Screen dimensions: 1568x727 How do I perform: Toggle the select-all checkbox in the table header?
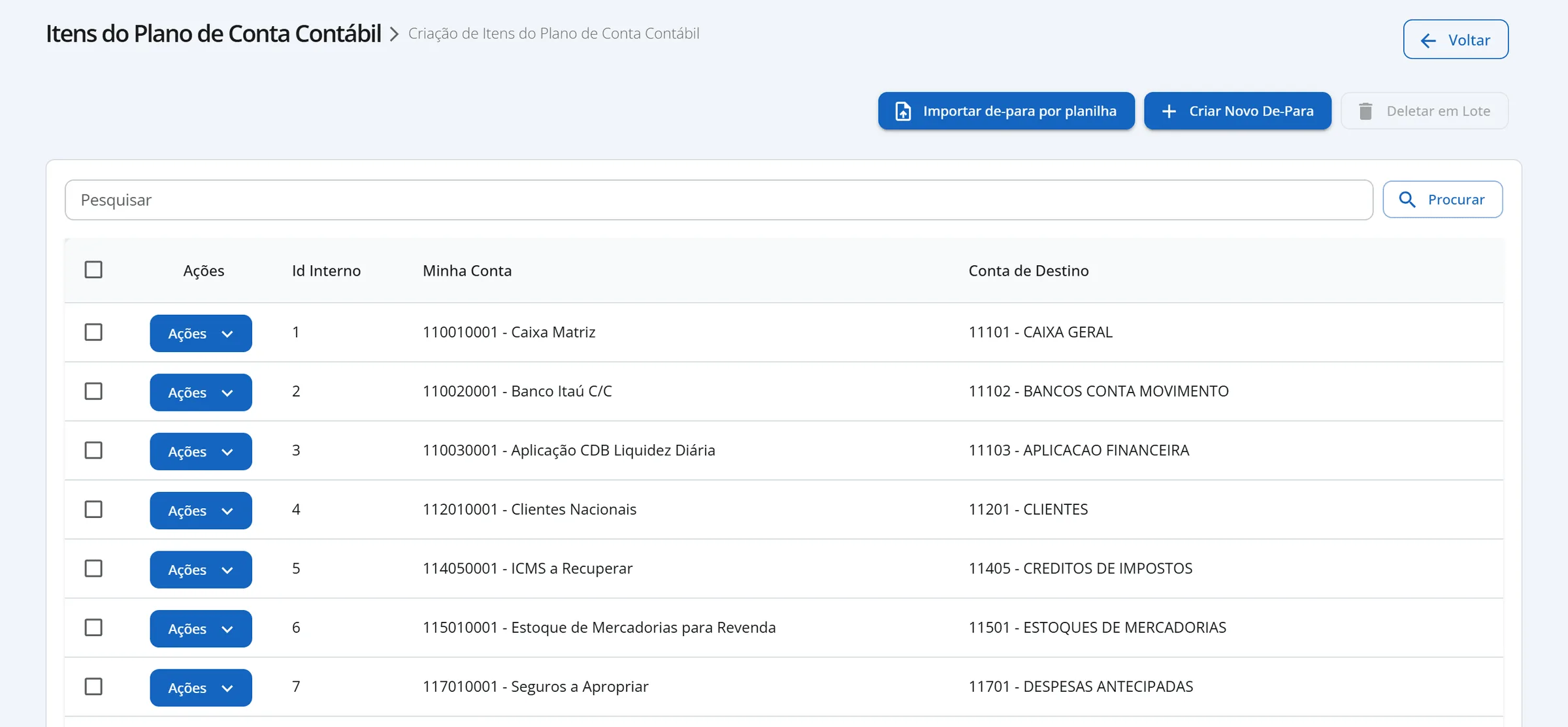(x=93, y=270)
